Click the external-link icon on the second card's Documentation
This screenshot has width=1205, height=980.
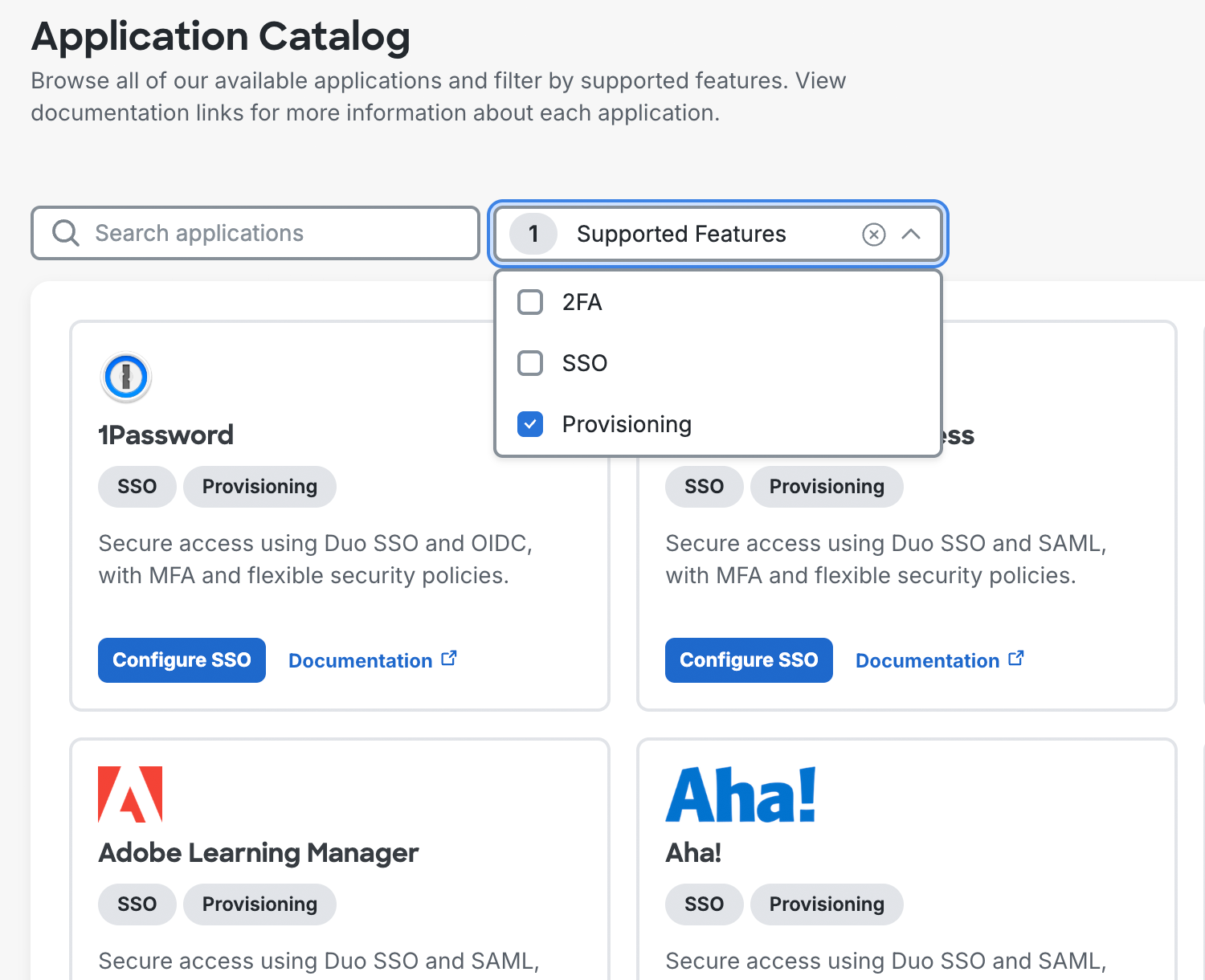(1016, 657)
